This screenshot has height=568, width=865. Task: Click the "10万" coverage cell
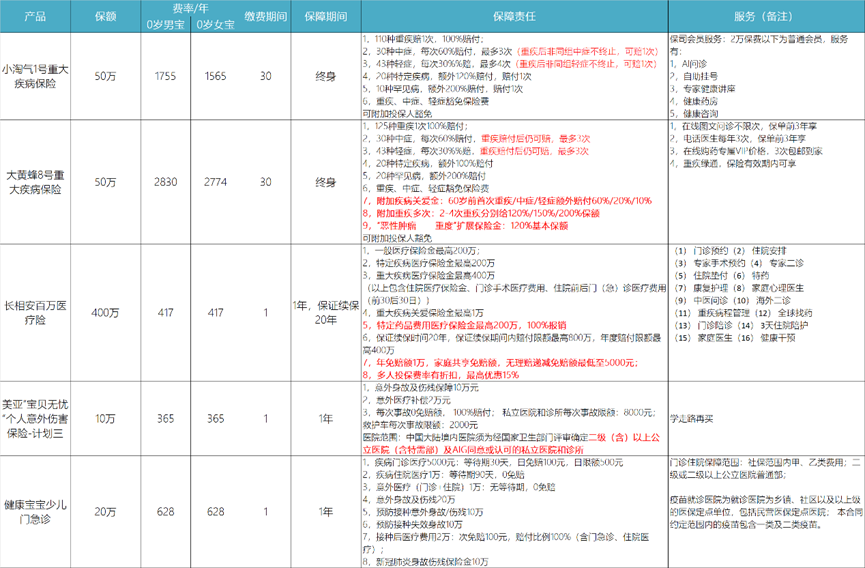pos(105,419)
